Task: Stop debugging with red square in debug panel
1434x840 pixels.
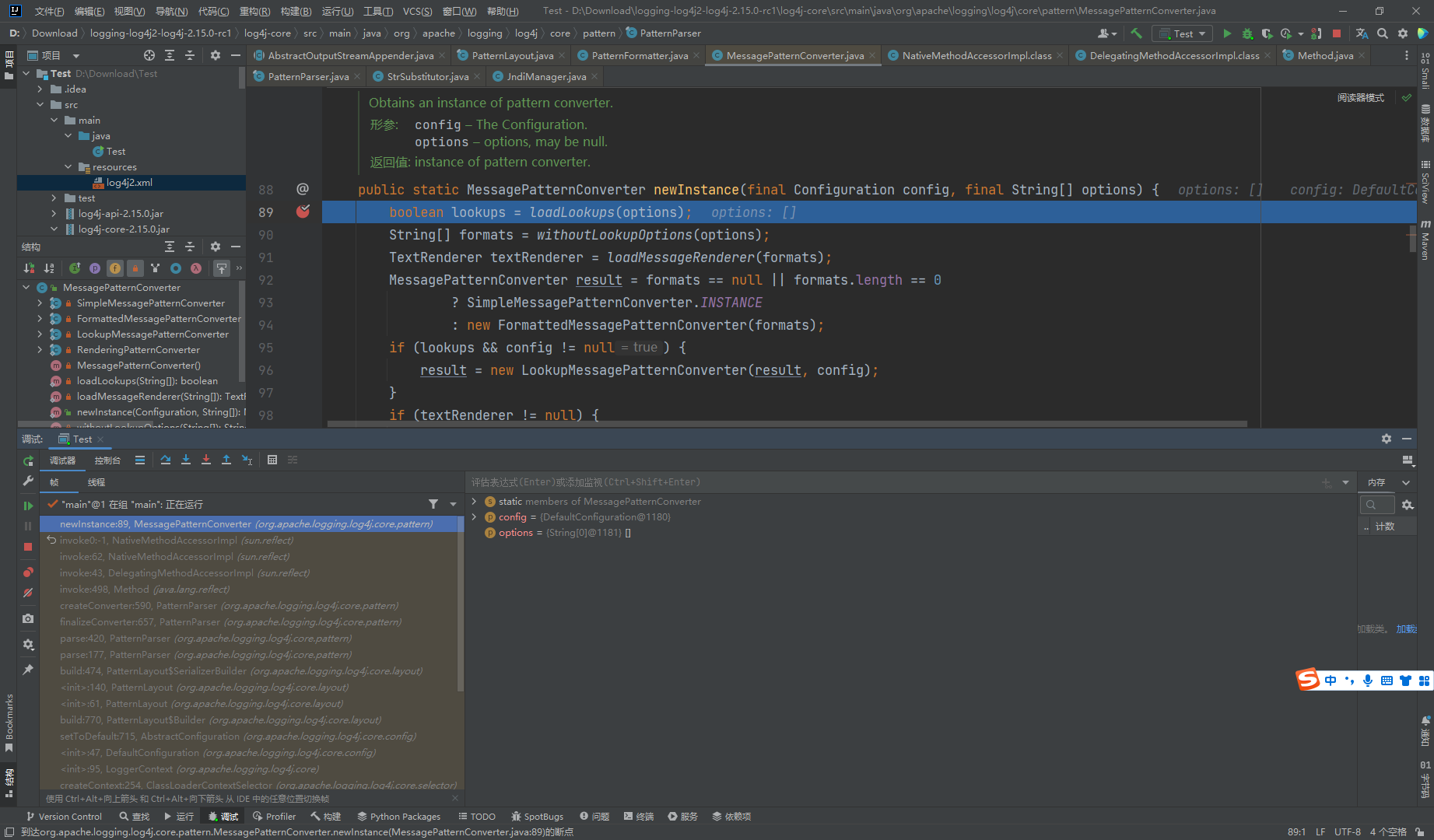Action: (28, 547)
